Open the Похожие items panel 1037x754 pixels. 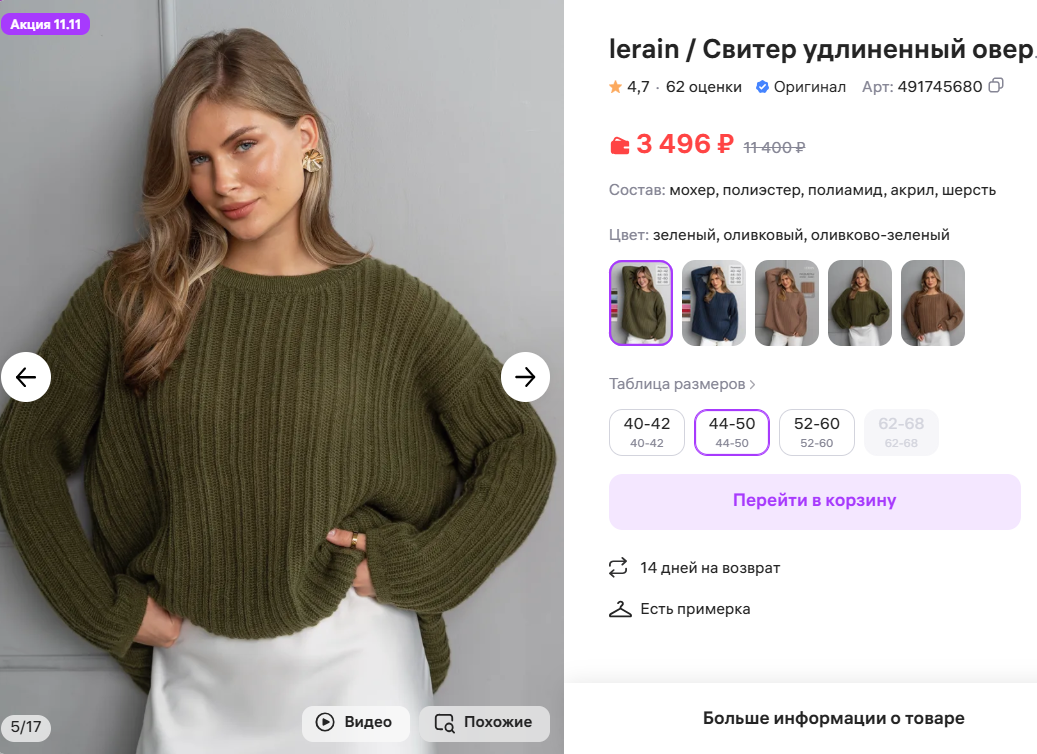click(x=484, y=723)
